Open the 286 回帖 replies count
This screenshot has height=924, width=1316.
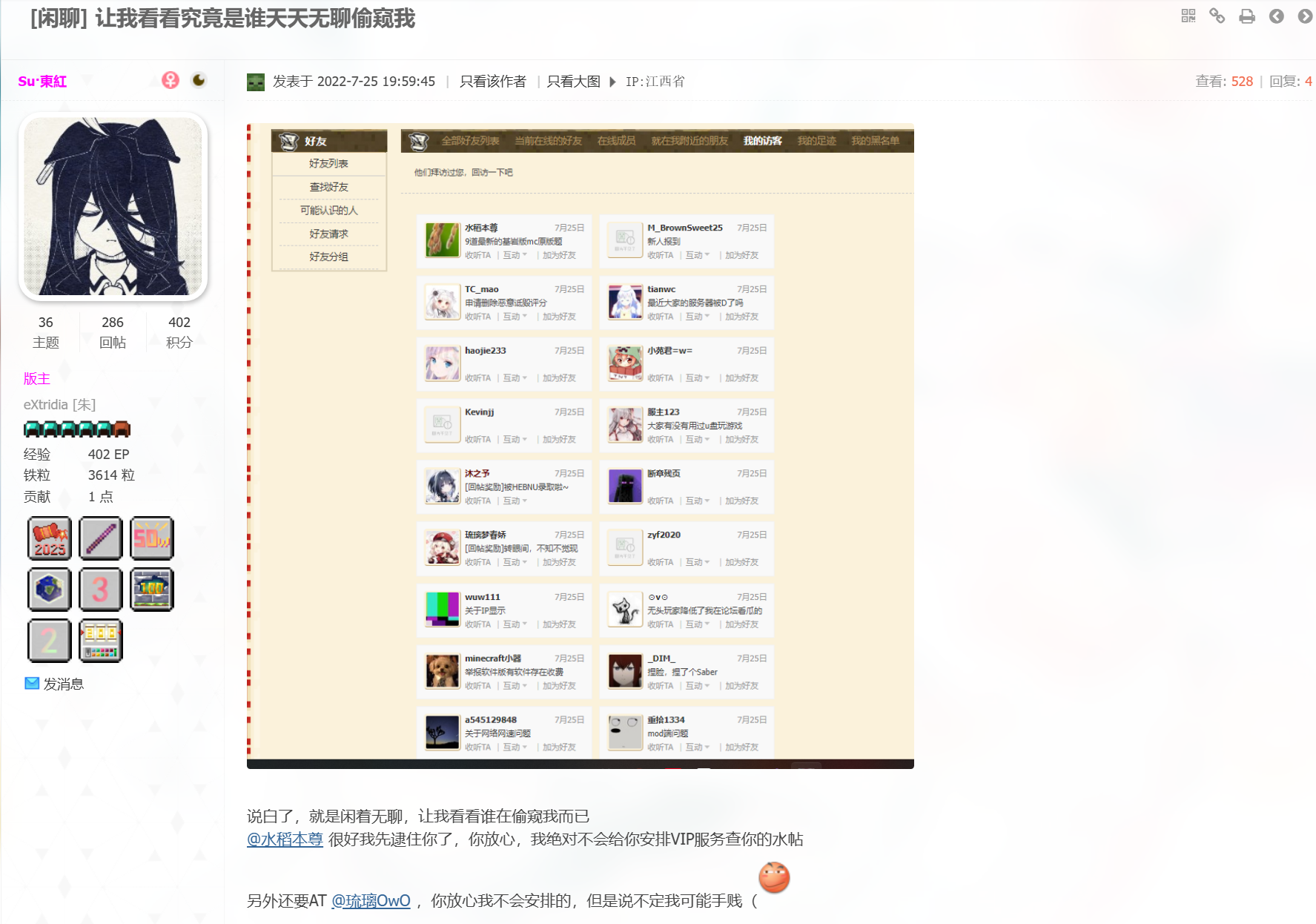[113, 331]
